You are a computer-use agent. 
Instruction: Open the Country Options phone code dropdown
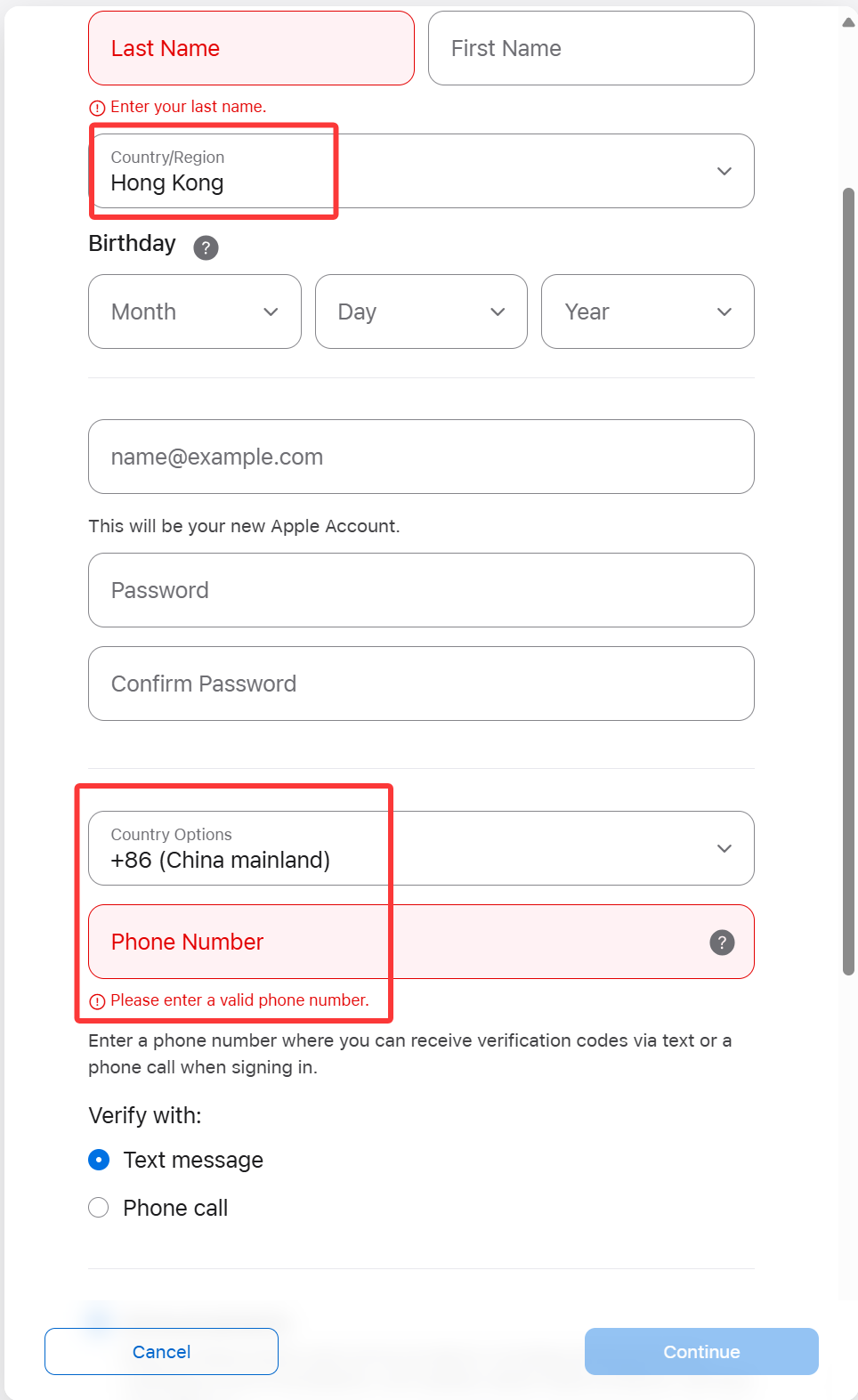[421, 848]
